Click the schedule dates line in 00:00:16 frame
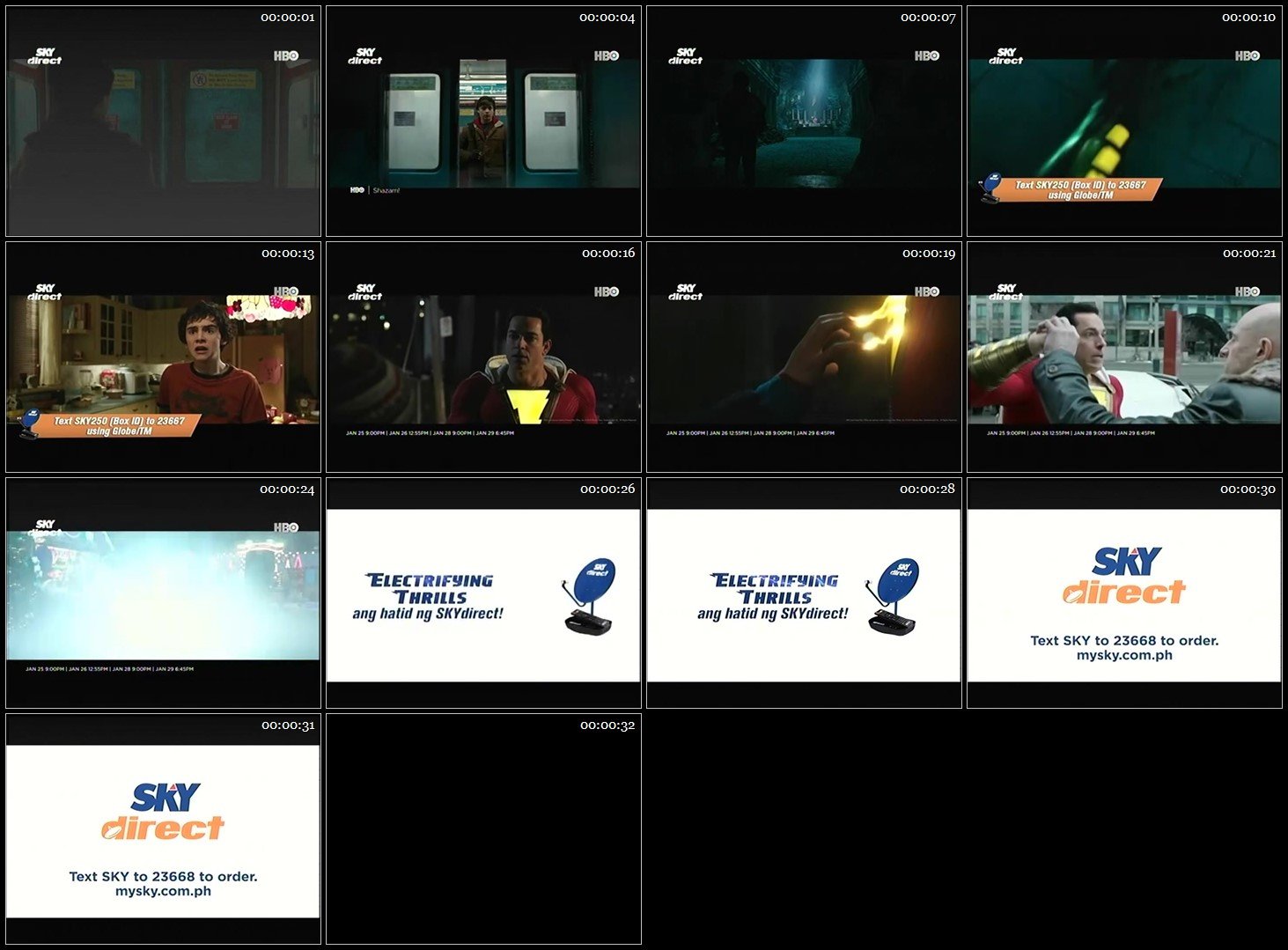 (x=430, y=433)
